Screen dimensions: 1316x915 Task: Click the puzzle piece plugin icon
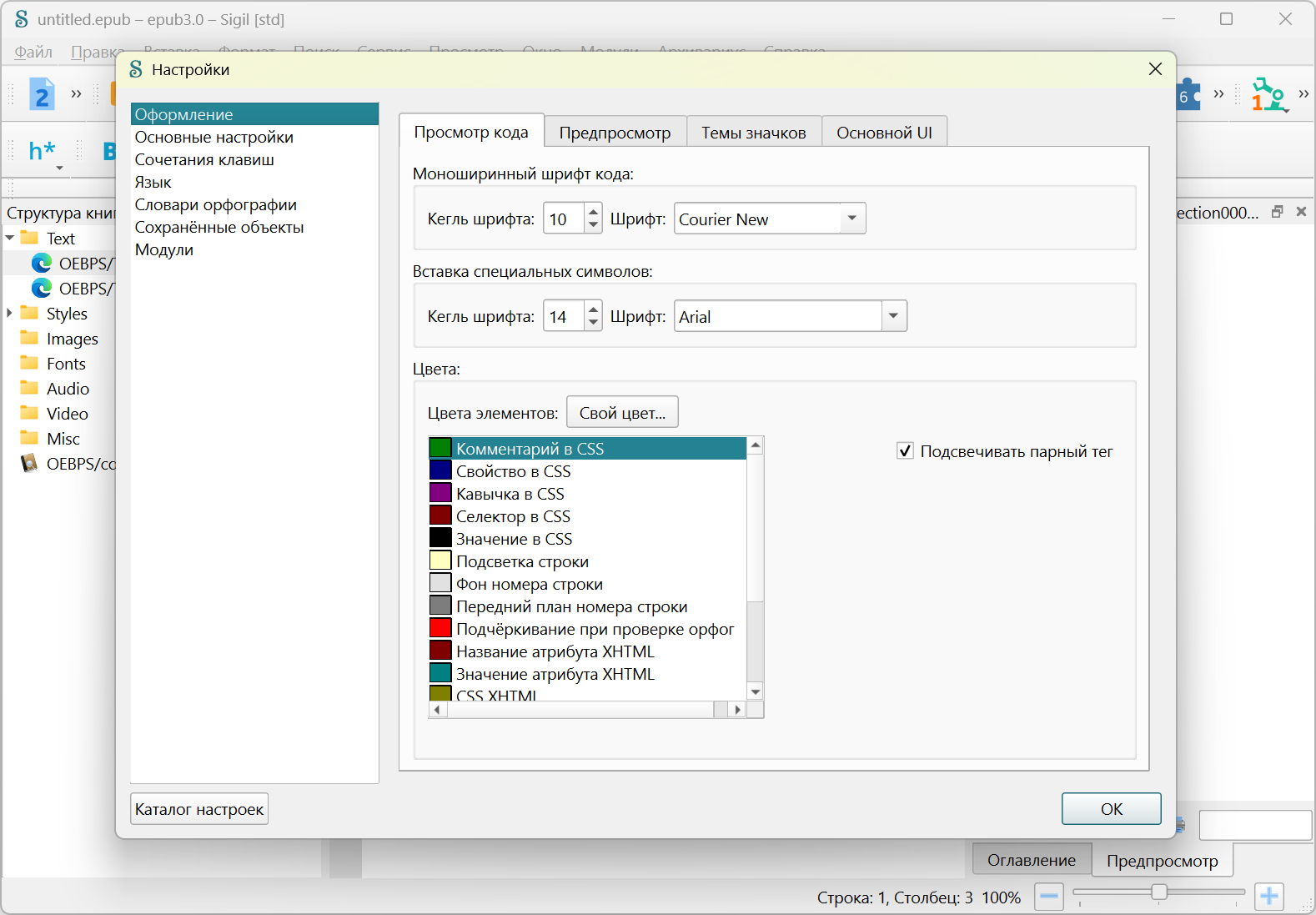pos(1188,95)
